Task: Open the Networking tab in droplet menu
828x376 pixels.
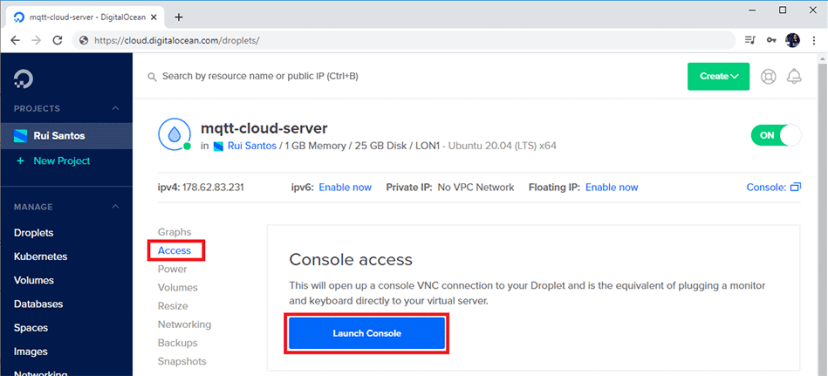Action: [x=184, y=324]
